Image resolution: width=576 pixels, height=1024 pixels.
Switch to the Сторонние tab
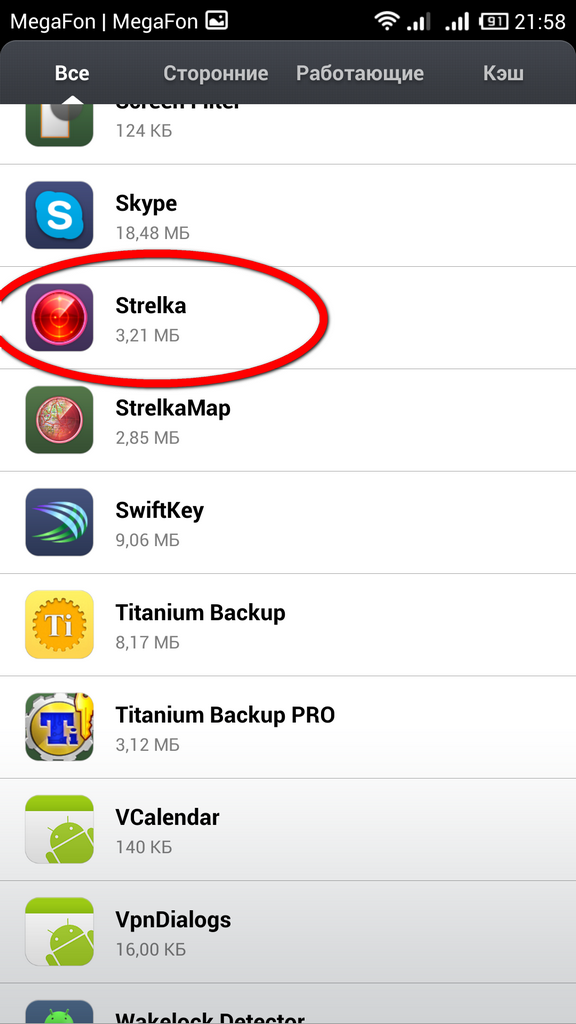pos(216,73)
